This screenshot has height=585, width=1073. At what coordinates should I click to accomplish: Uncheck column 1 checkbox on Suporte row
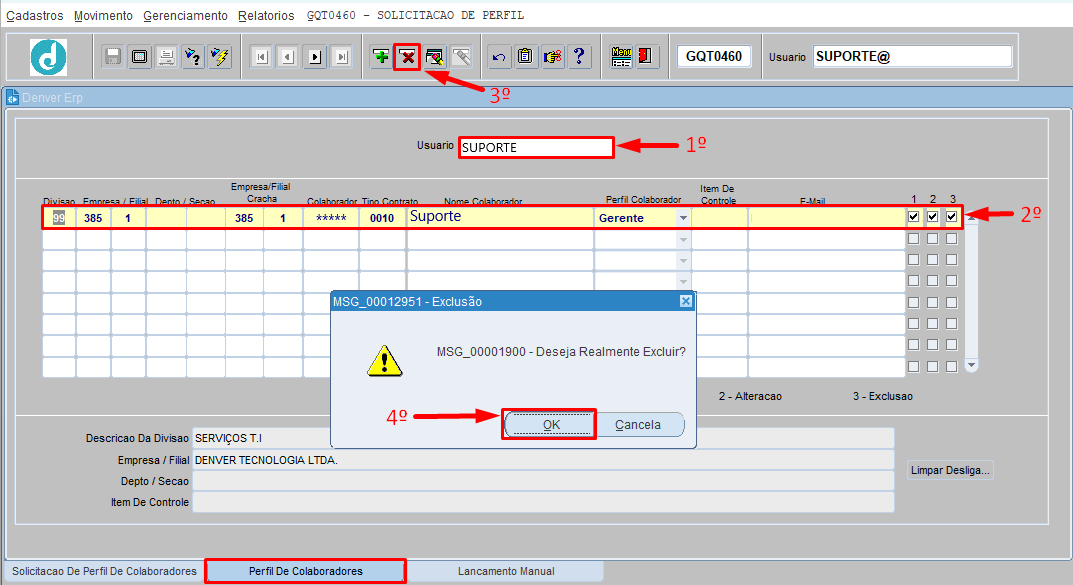point(914,217)
